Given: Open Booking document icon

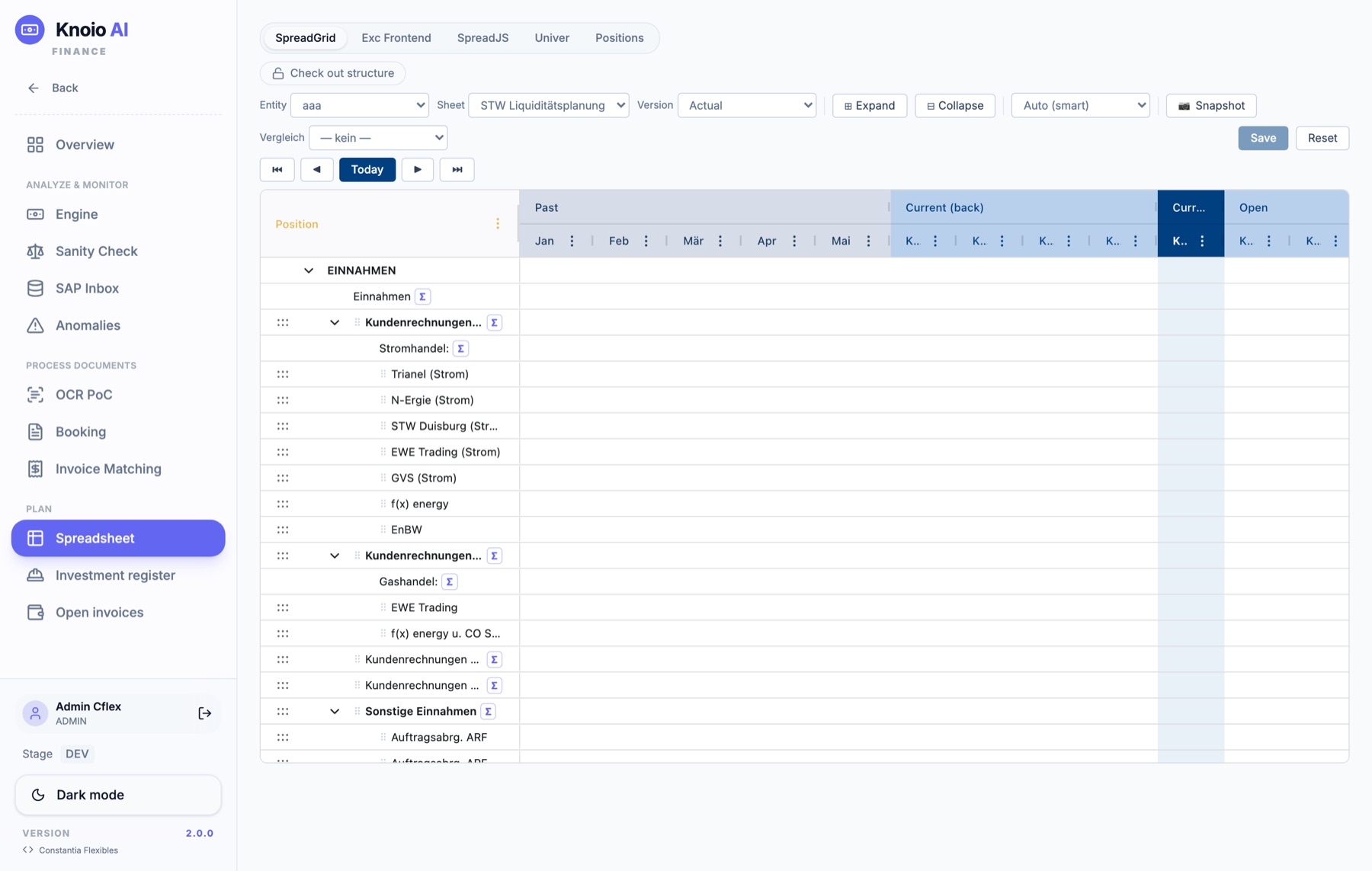Looking at the screenshot, I should [x=35, y=432].
